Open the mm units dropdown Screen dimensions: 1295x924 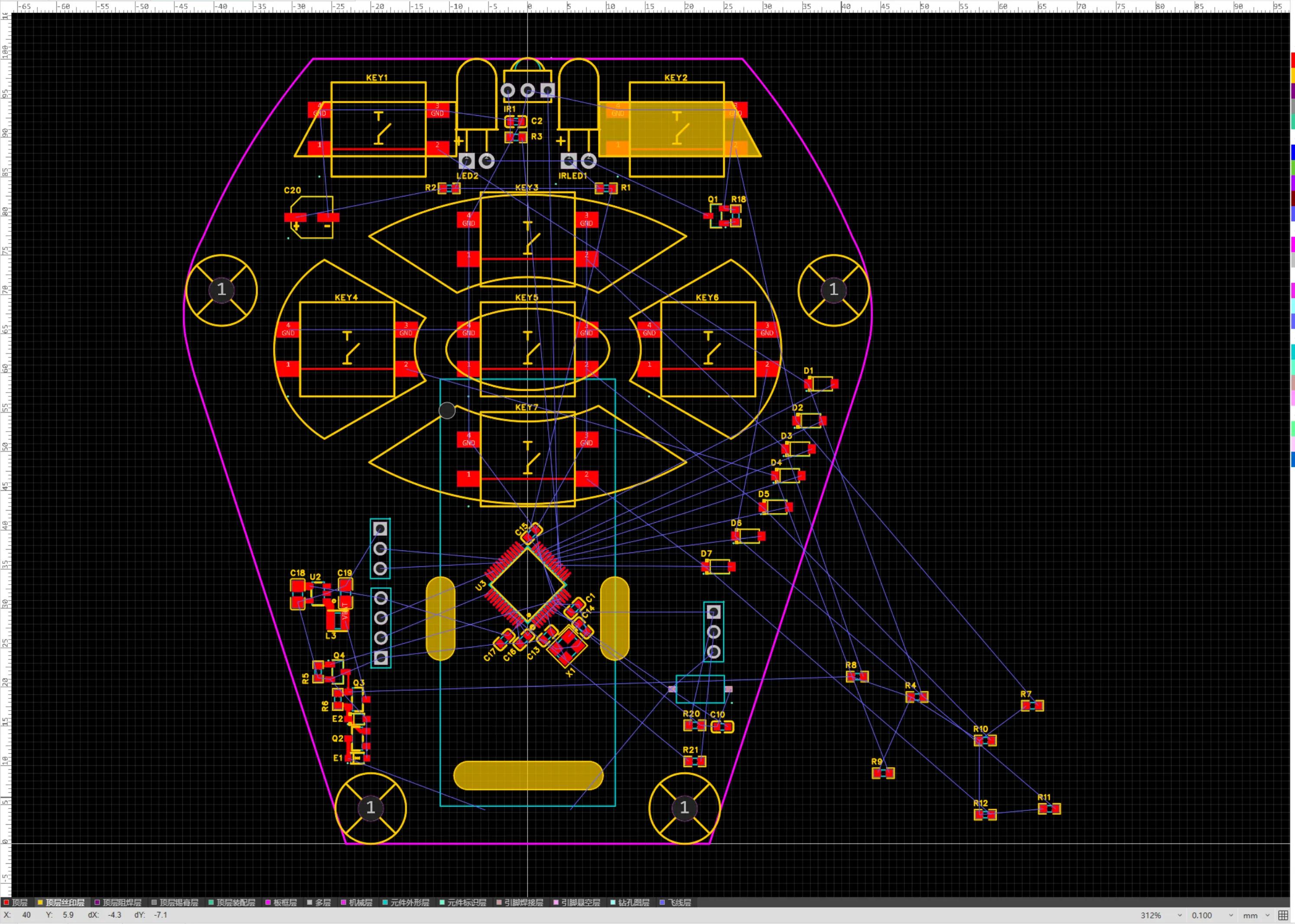pyautogui.click(x=1256, y=915)
